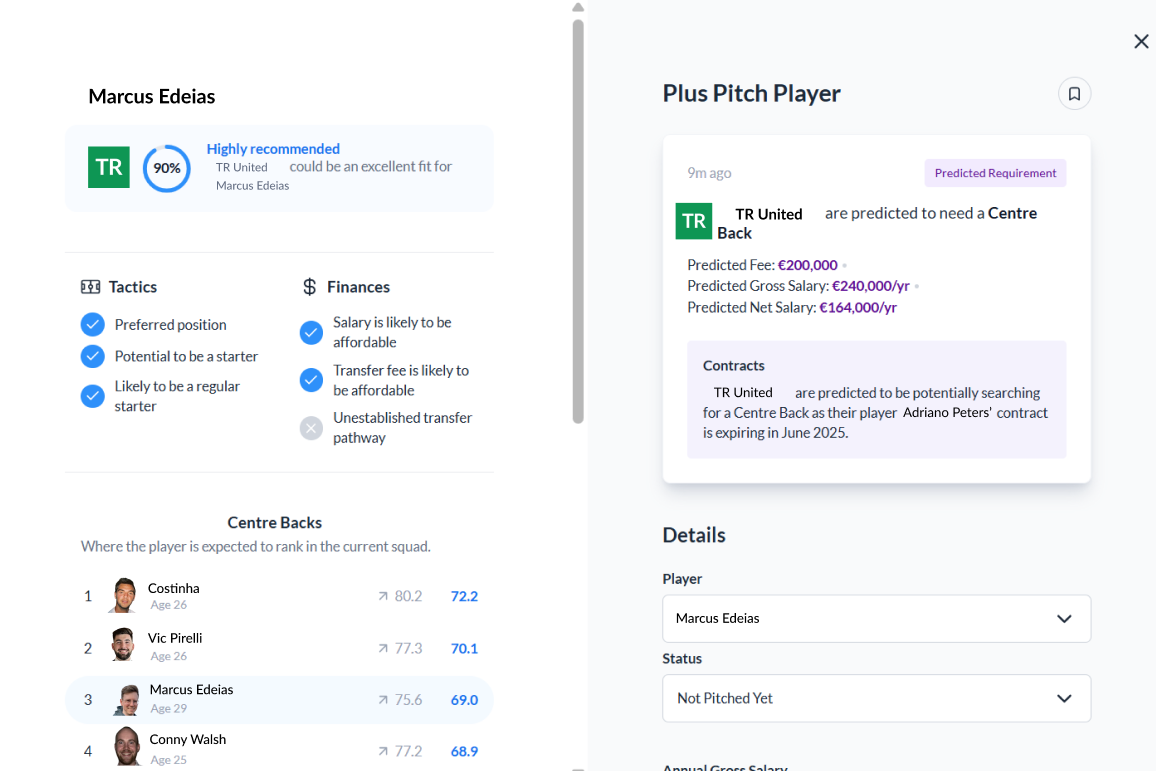
Task: Click the scroll-up arrow of the left panel
Action: (x=578, y=8)
